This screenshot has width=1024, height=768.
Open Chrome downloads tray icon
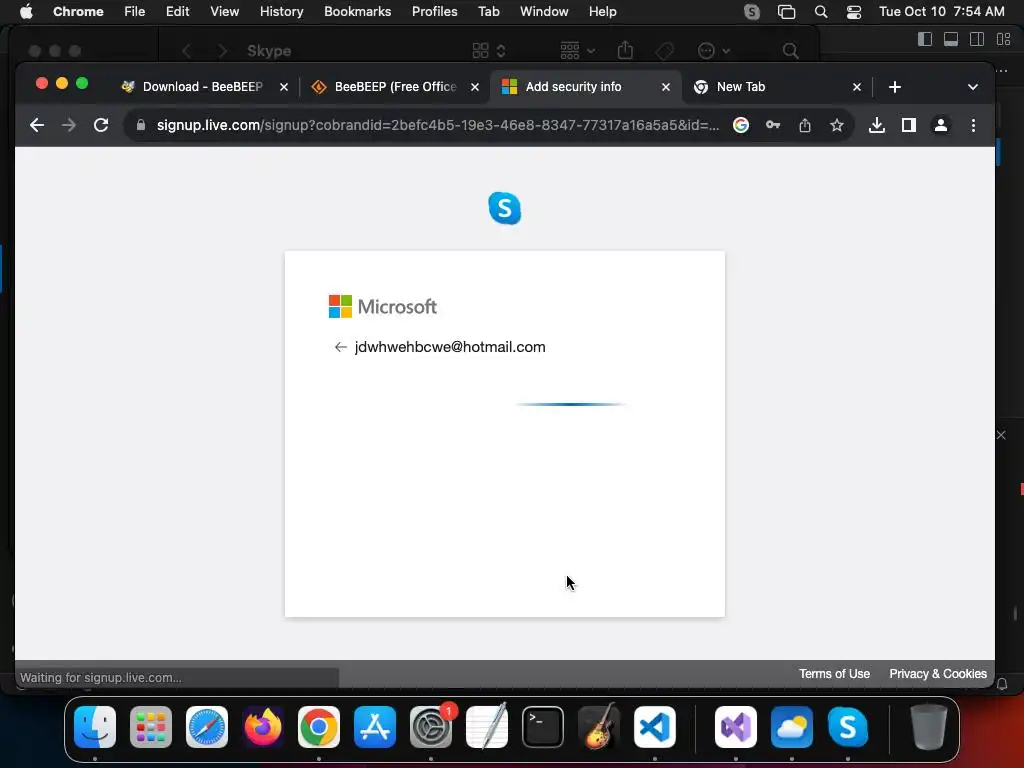(876, 125)
